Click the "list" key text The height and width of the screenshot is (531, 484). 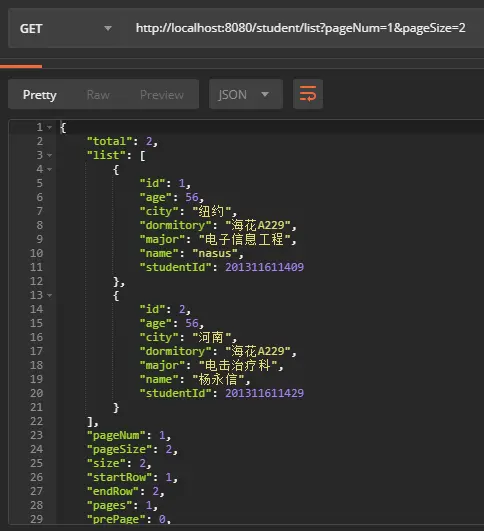(106, 155)
